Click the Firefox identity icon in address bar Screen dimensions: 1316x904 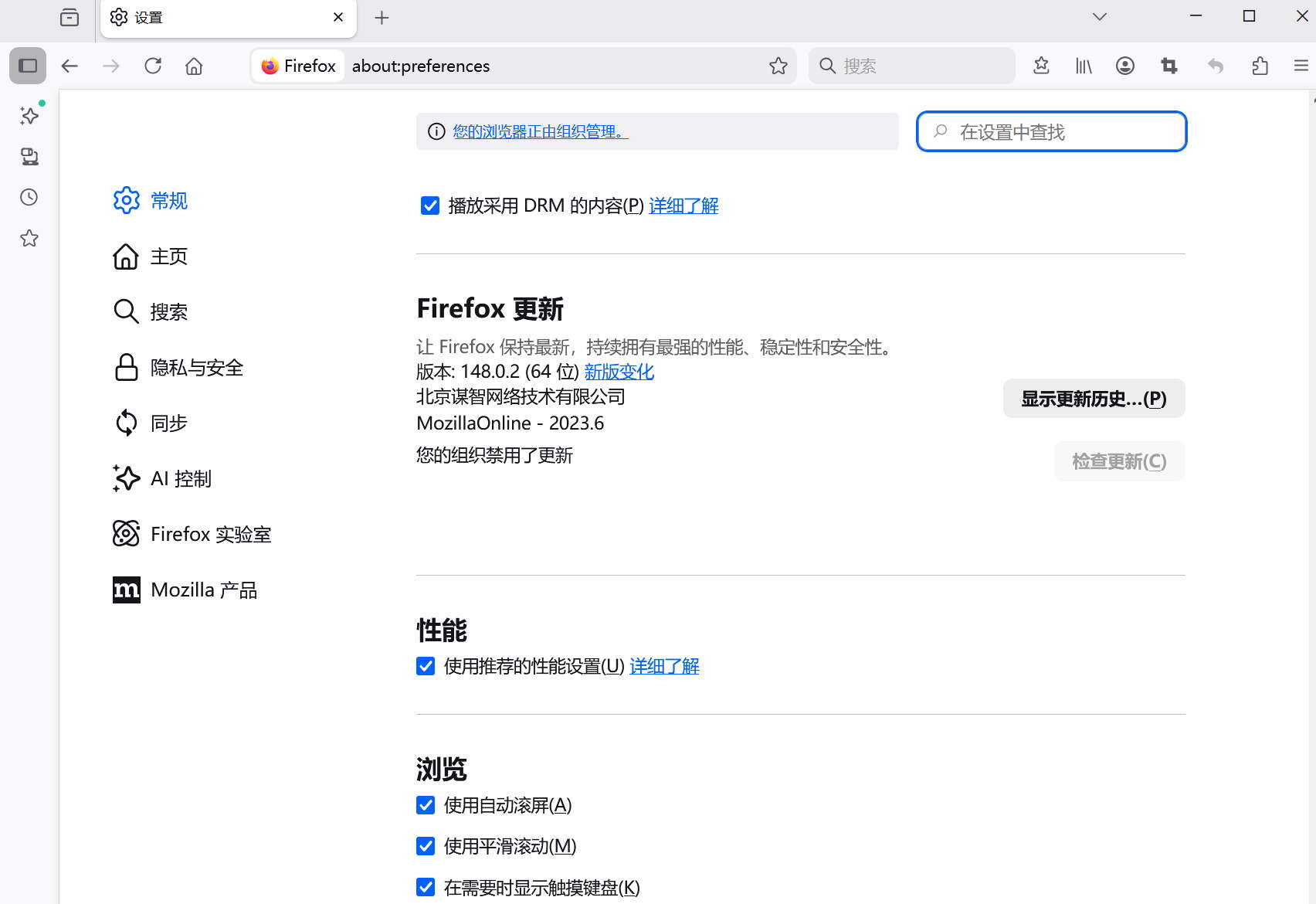[298, 66]
